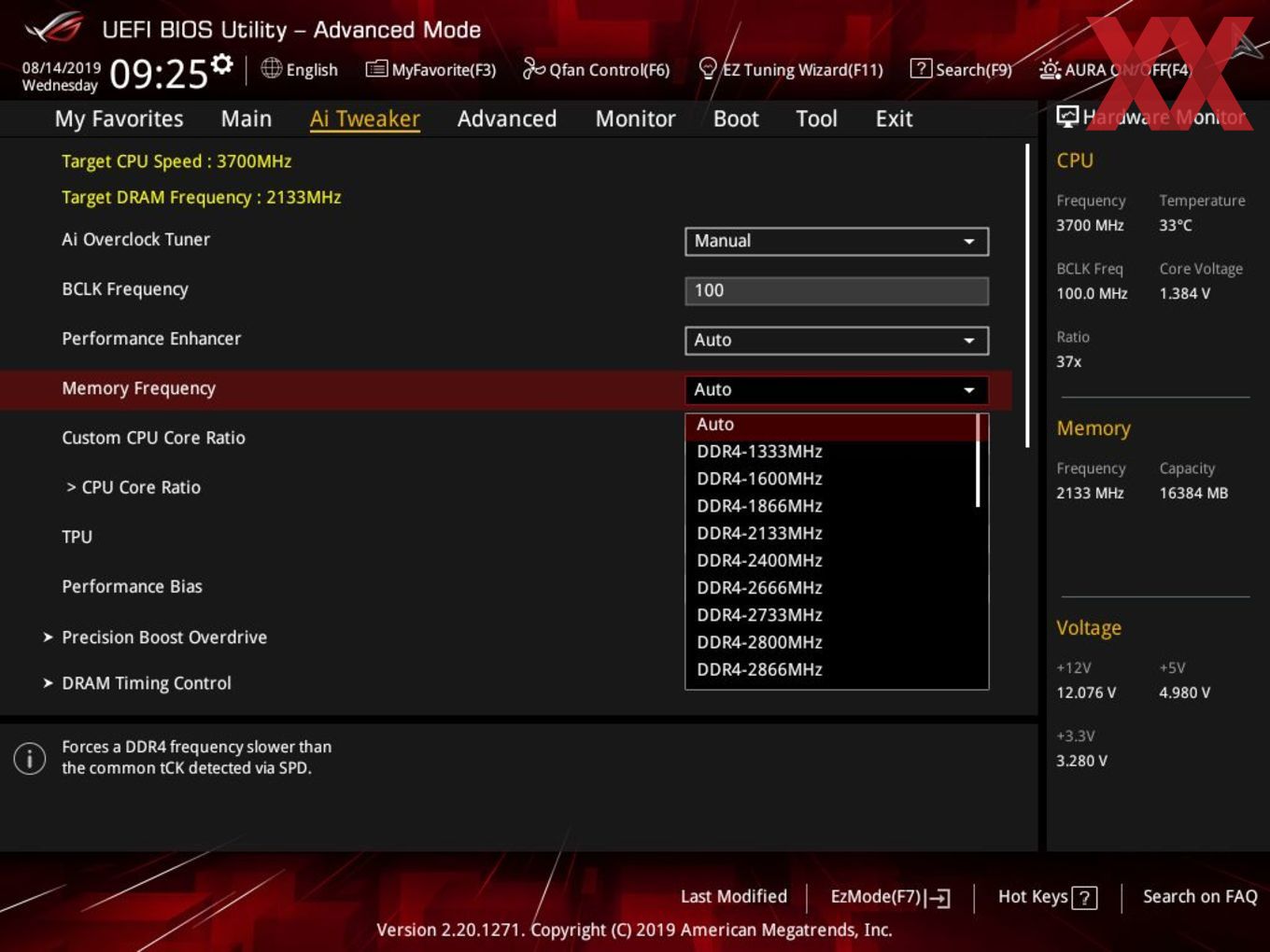Click Core Voltage value 1.384 V
Viewport: 1270px width, 952px height.
[x=1184, y=294]
